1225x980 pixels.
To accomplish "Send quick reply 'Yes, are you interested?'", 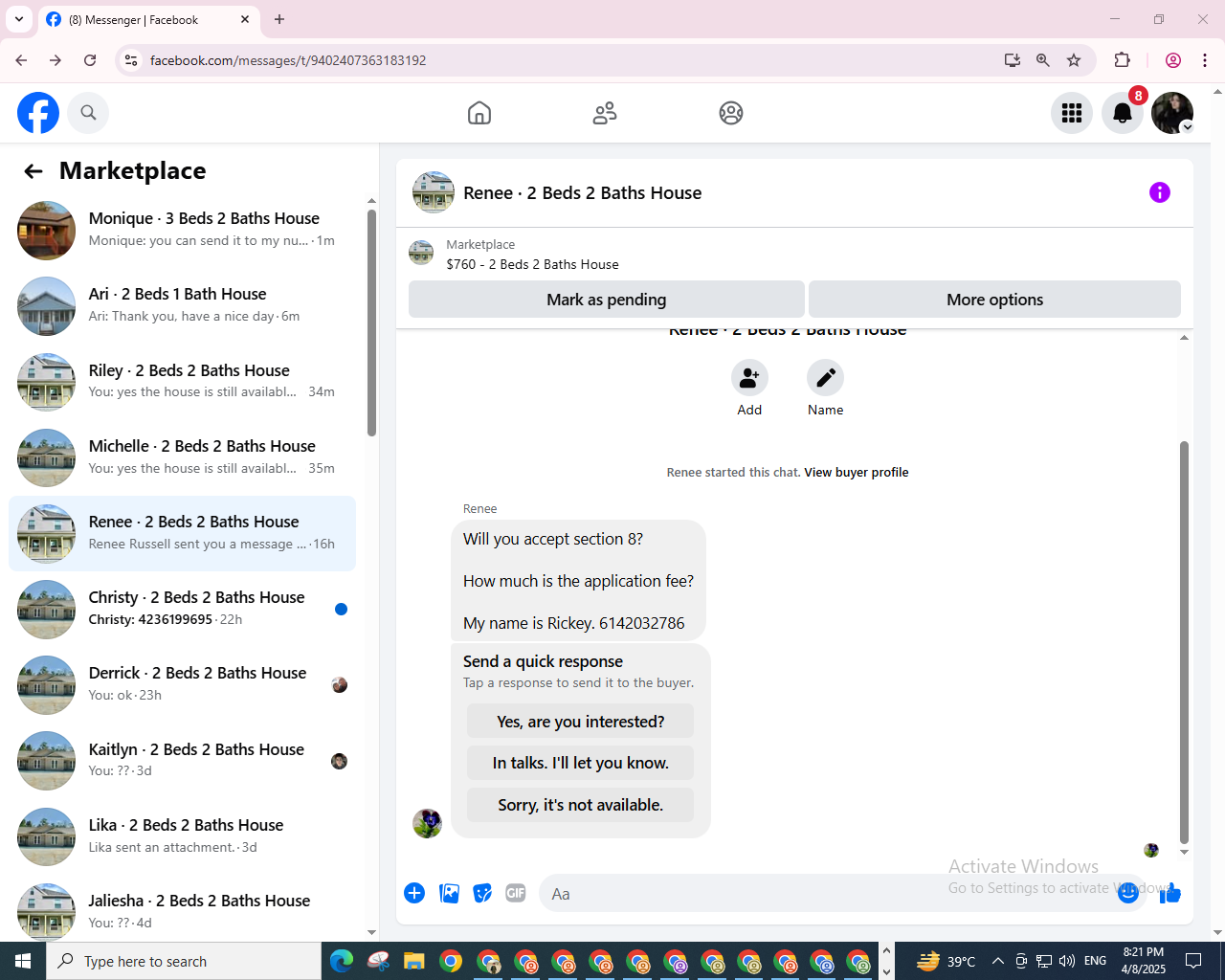I will point(580,722).
